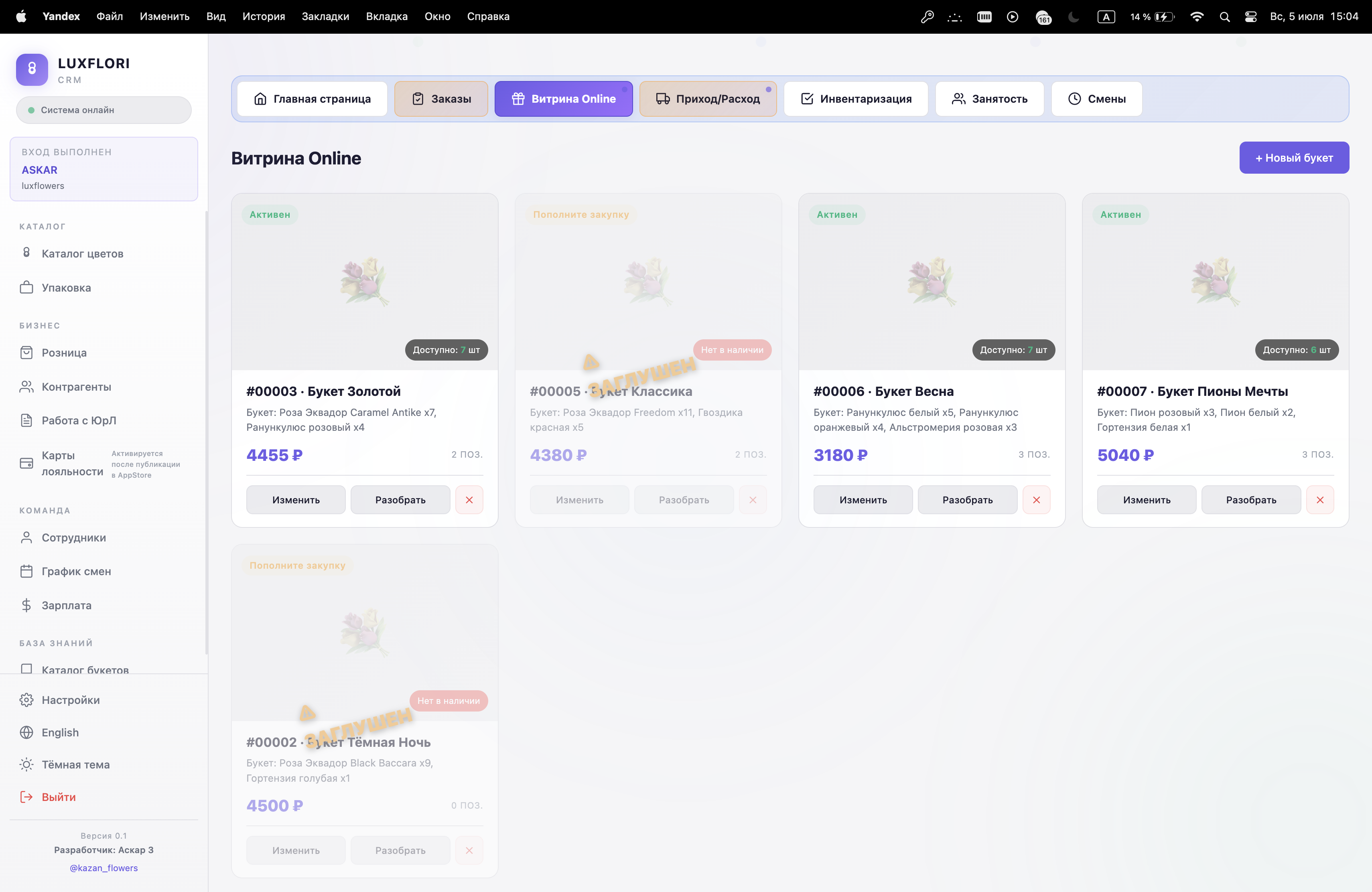Click Разобрать on Букет Пионы Мечты
The image size is (1372, 892).
coord(1251,500)
